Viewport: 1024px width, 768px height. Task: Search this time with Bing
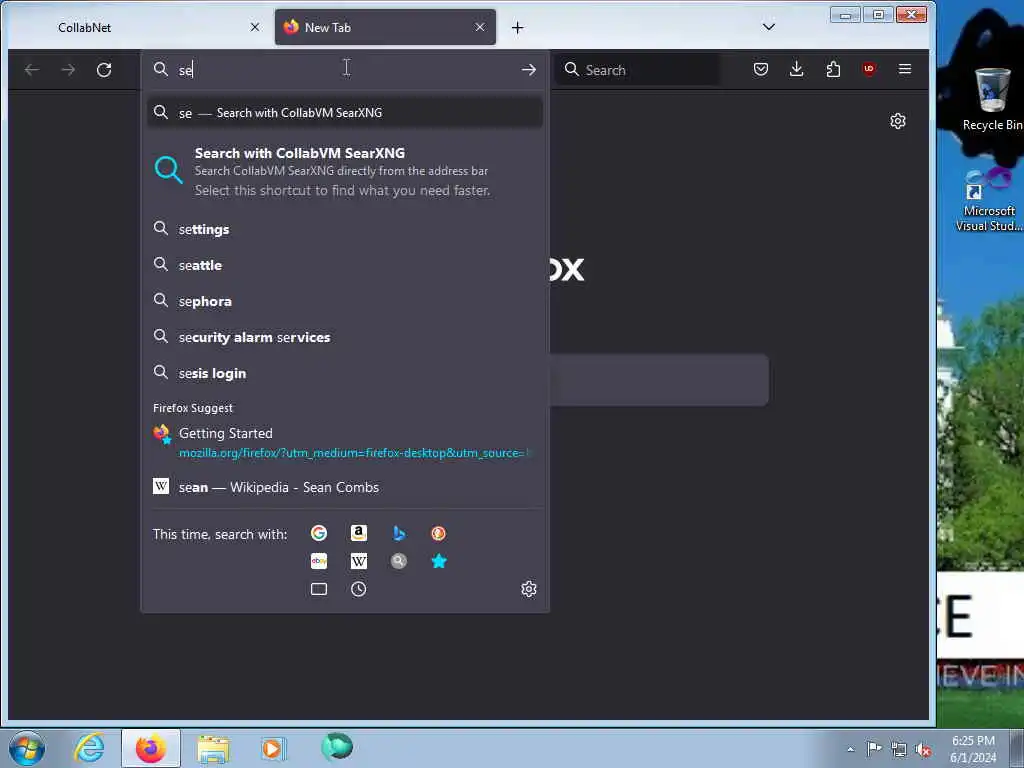click(x=399, y=534)
